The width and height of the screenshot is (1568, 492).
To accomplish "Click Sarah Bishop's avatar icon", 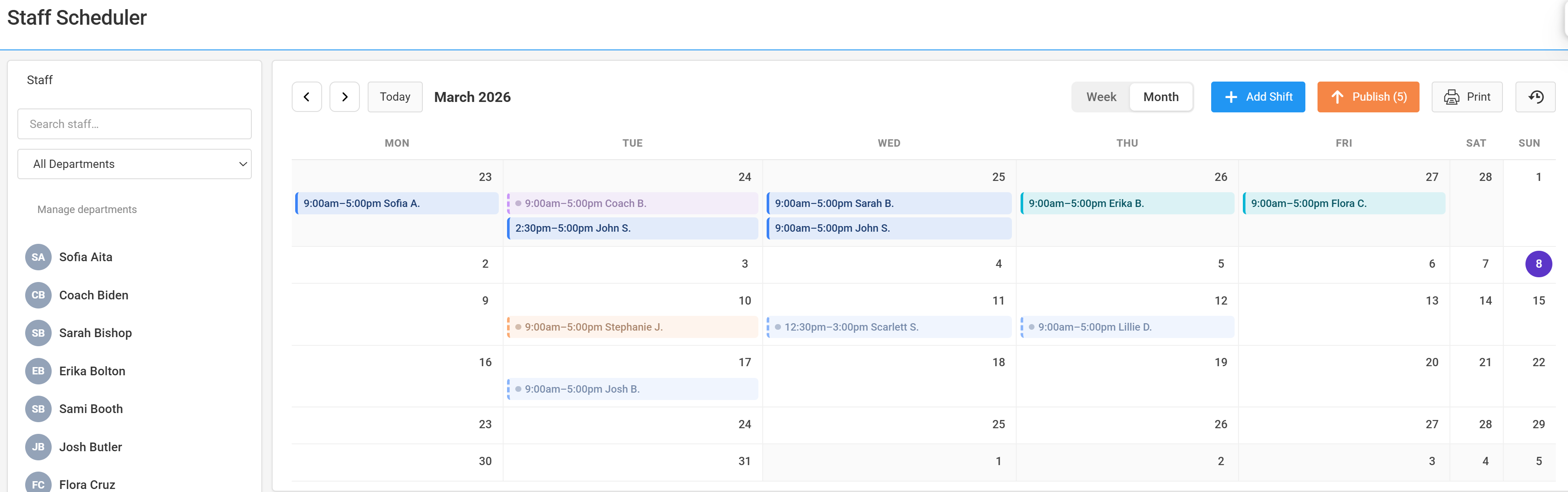I will coord(38,333).
